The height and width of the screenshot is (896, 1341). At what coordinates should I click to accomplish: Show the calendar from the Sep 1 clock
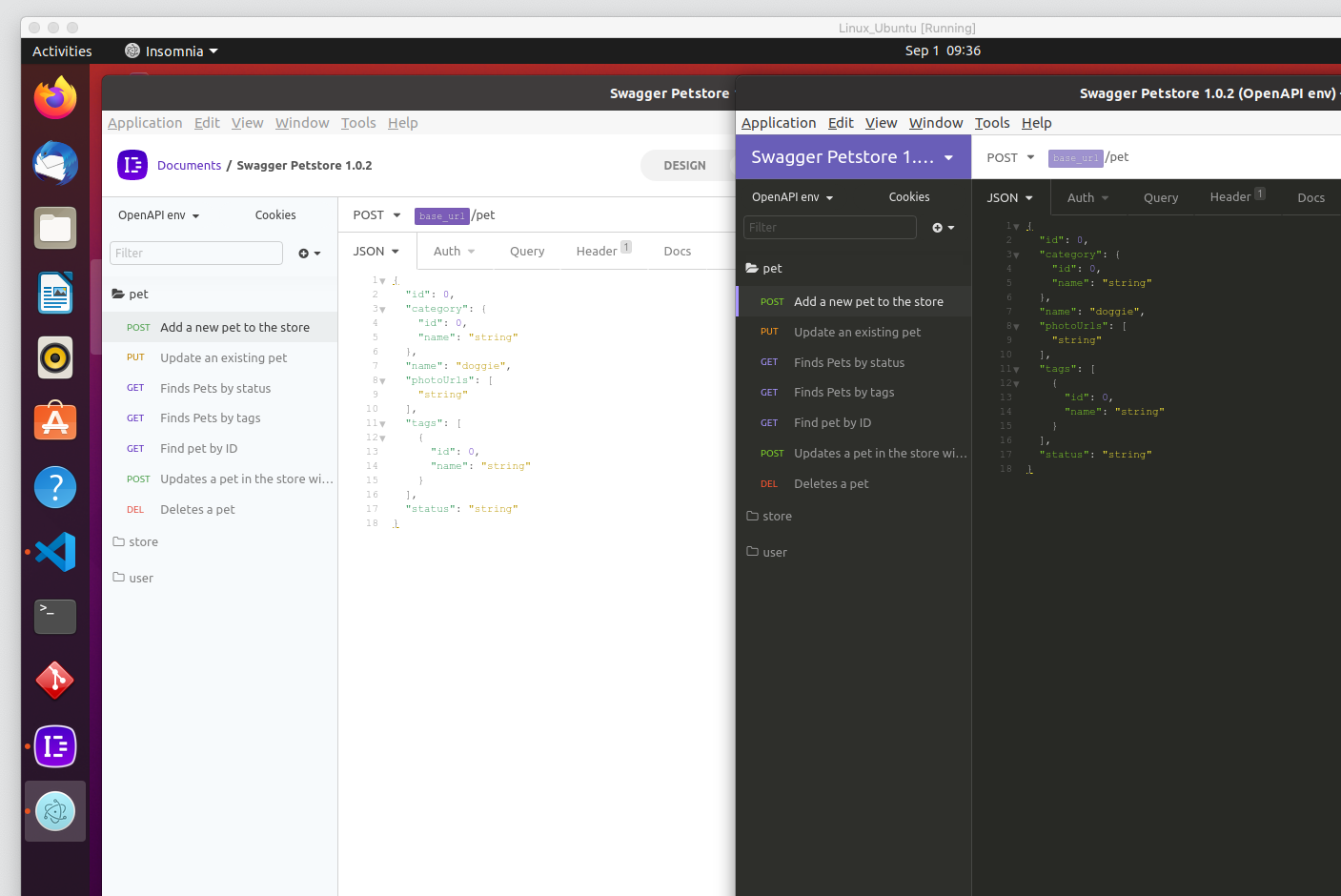[x=943, y=51]
